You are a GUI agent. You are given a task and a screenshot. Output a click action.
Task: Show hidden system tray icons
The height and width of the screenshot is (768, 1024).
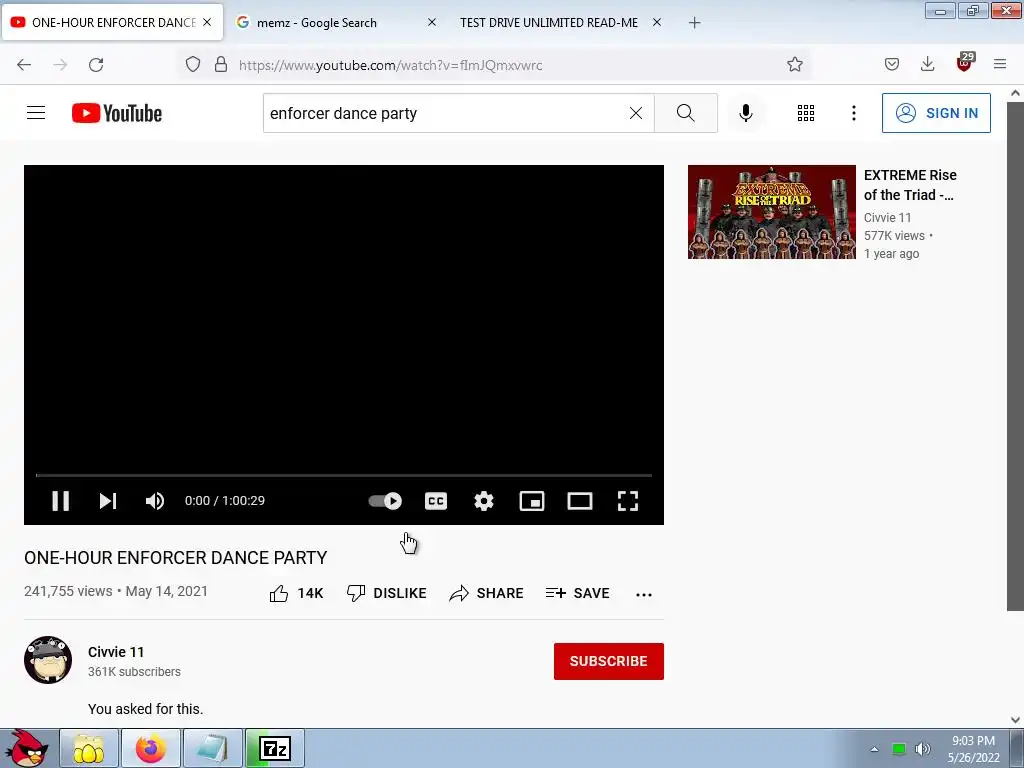pos(874,749)
